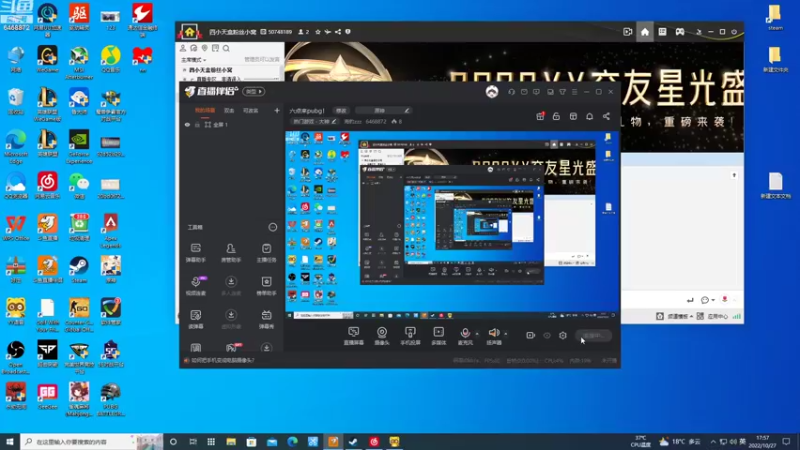This screenshot has width=800, height=450.
Task: Click the record video icon beside the speaker
Action: click(x=531, y=335)
